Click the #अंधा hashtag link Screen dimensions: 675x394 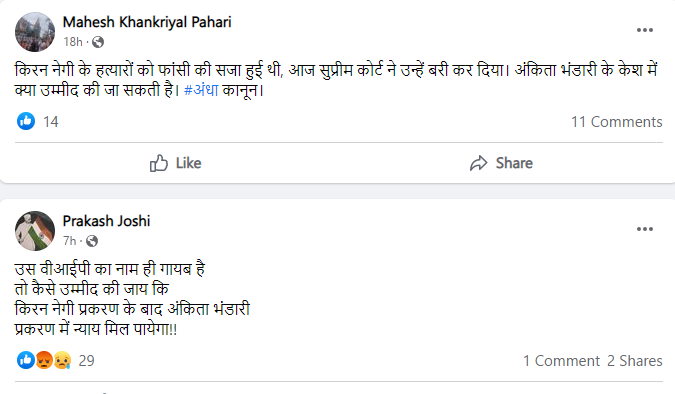(x=201, y=90)
